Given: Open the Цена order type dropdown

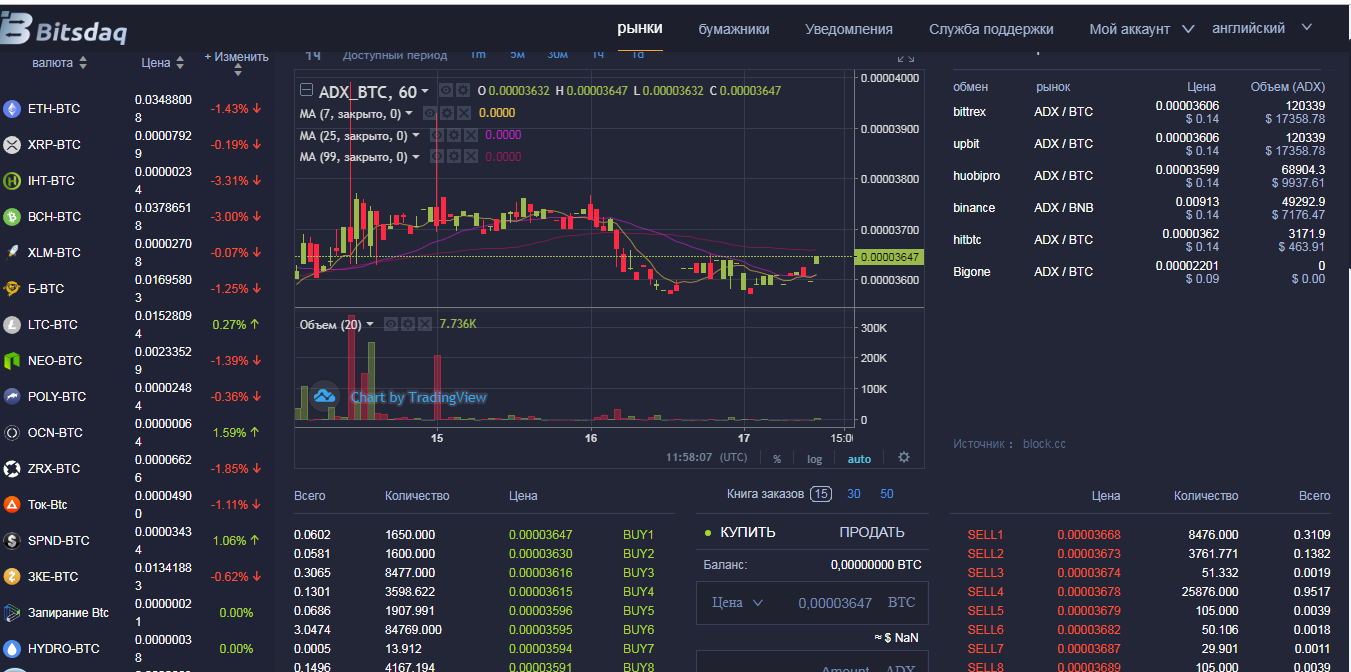Looking at the screenshot, I should coord(737,603).
